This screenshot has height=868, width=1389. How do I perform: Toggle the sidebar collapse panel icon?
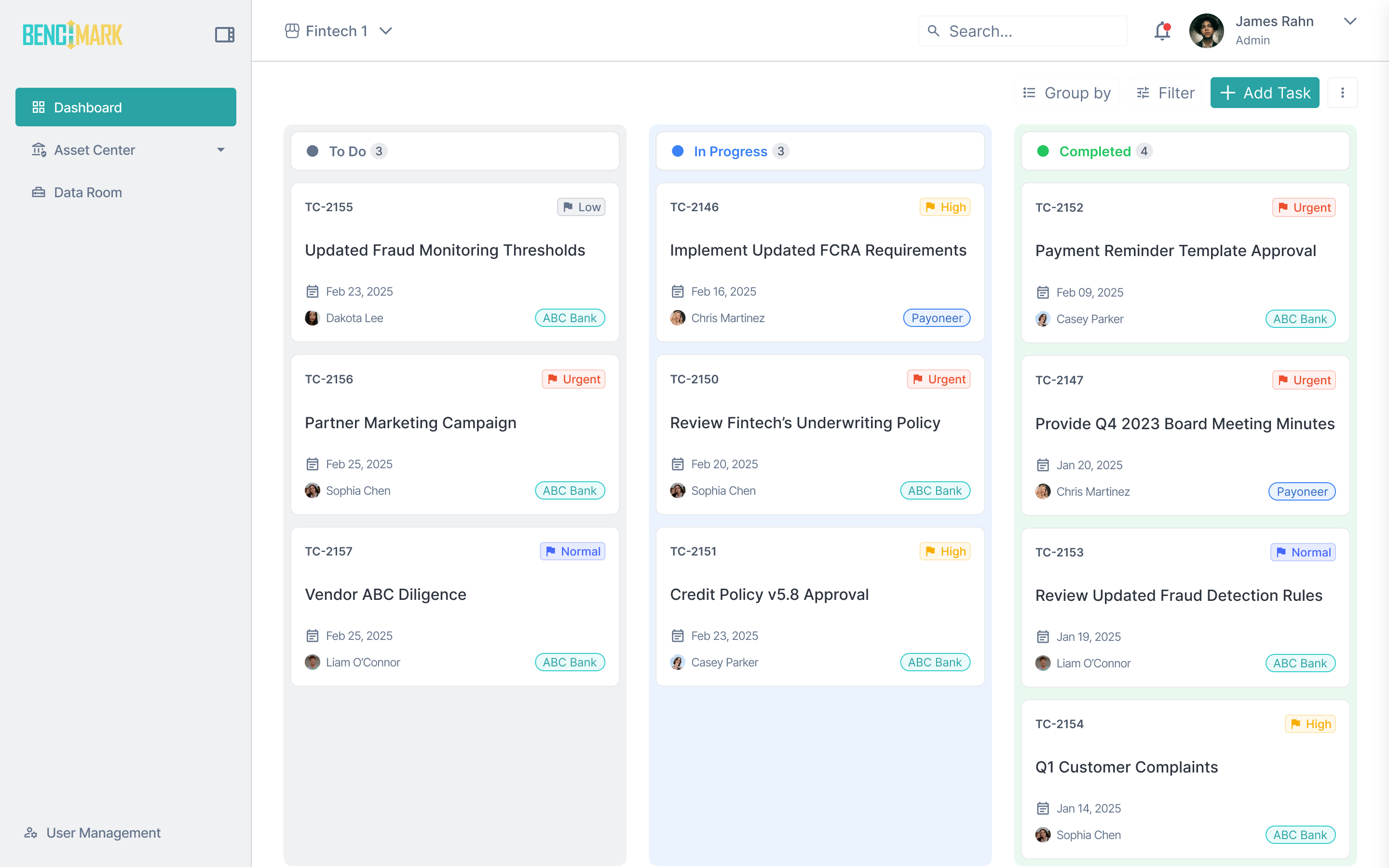coord(224,34)
